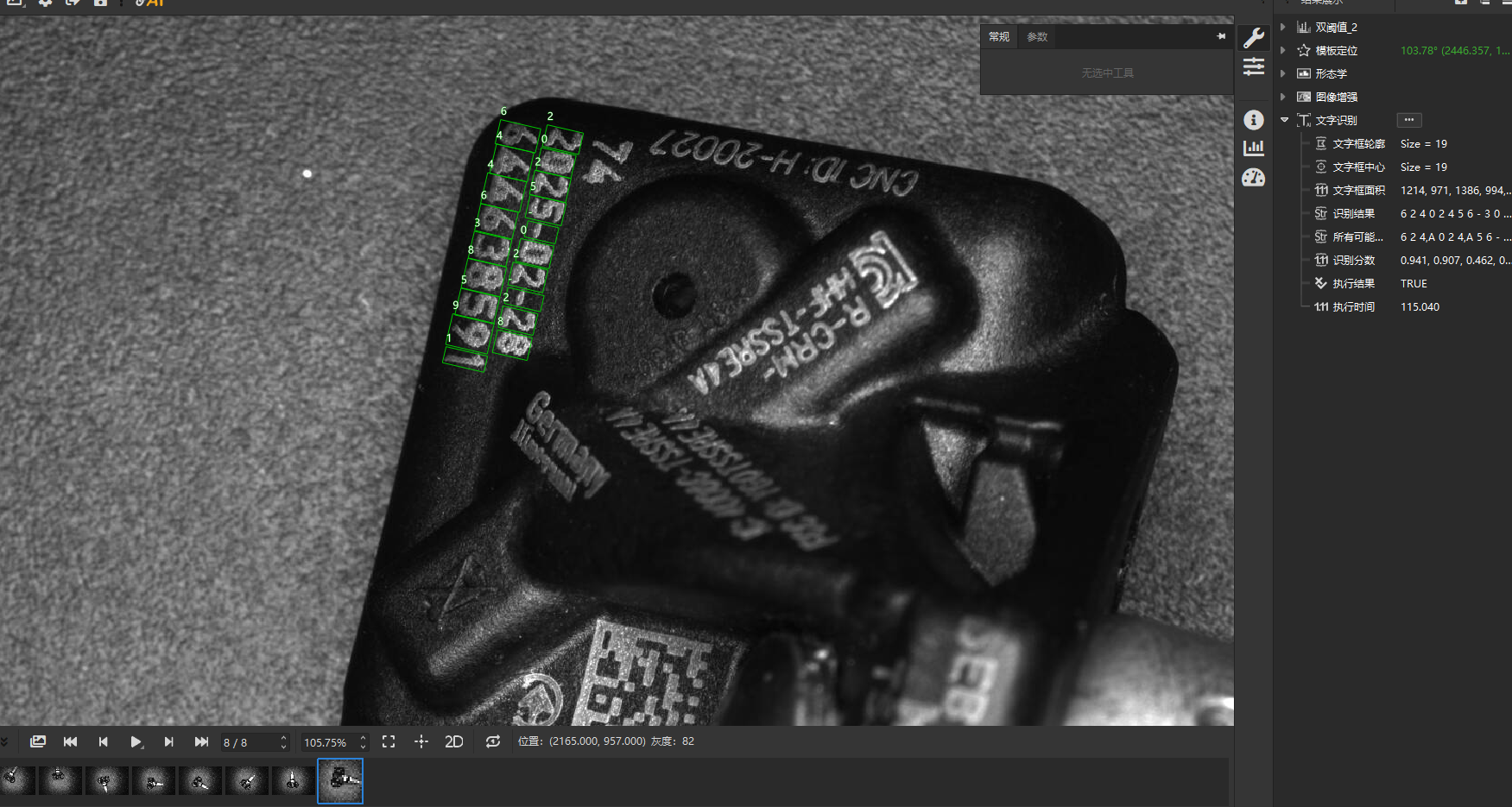Select the first image thumbnail in filmstrip
Viewport: 1512px width, 807px height.
(16, 780)
